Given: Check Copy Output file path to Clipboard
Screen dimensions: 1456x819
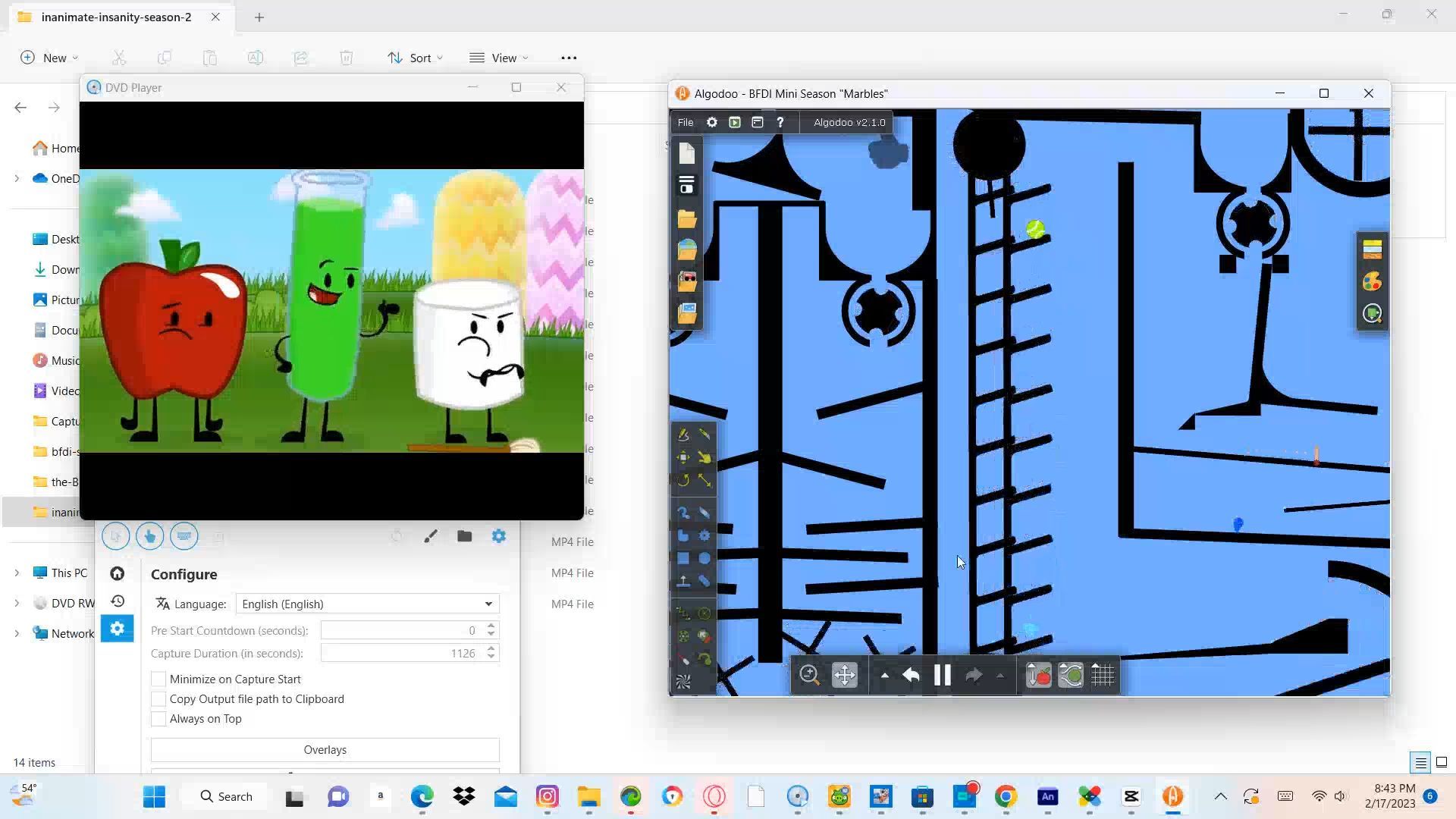Looking at the screenshot, I should point(158,699).
